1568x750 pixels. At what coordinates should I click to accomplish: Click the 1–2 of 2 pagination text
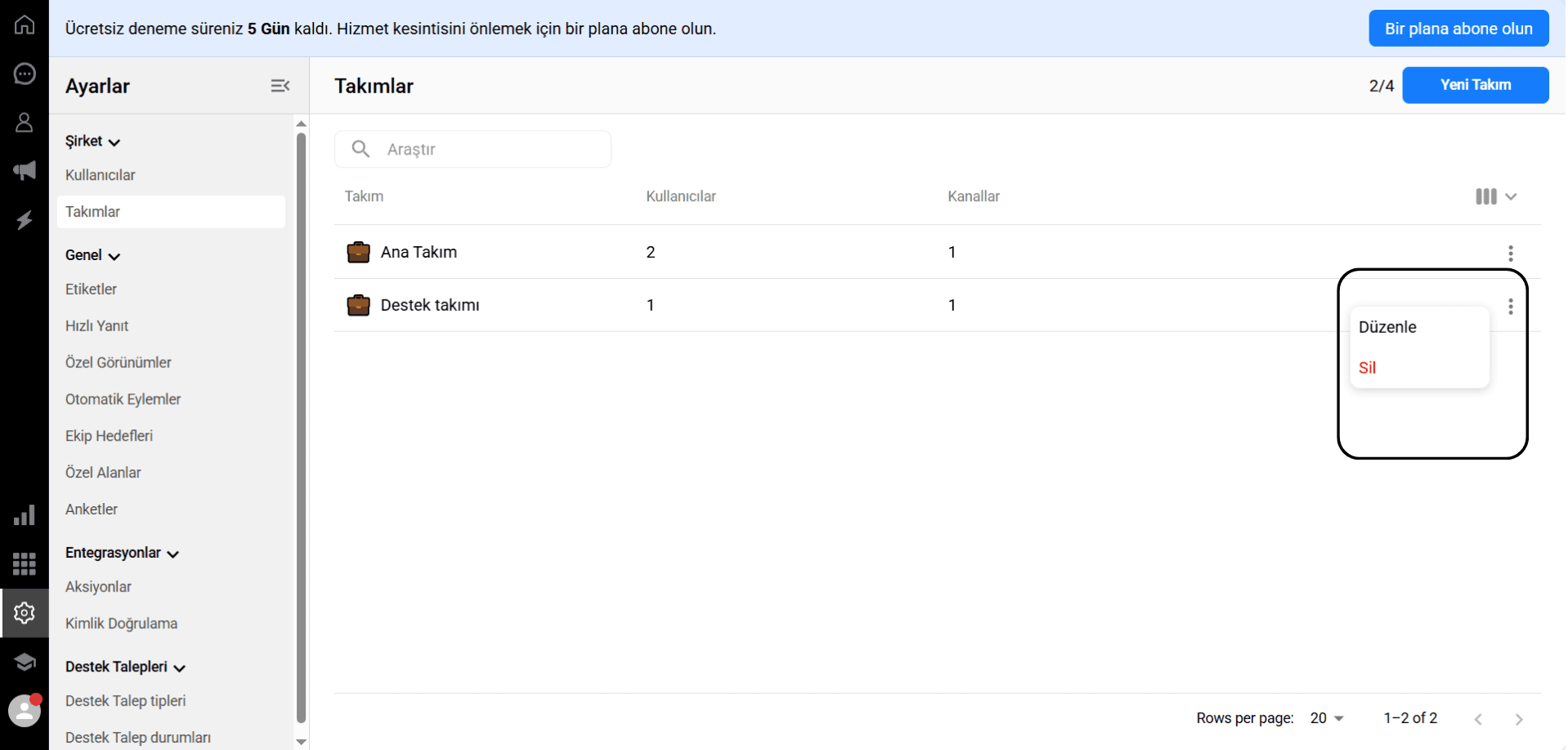click(1410, 718)
